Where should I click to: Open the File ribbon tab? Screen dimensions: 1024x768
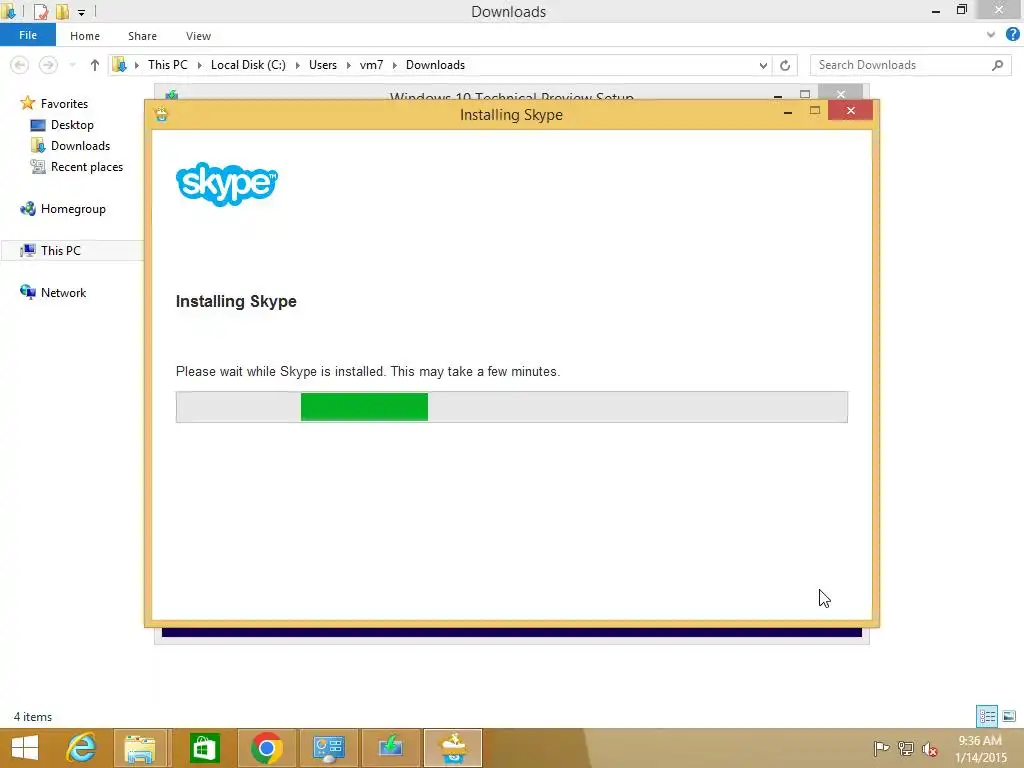(27, 35)
